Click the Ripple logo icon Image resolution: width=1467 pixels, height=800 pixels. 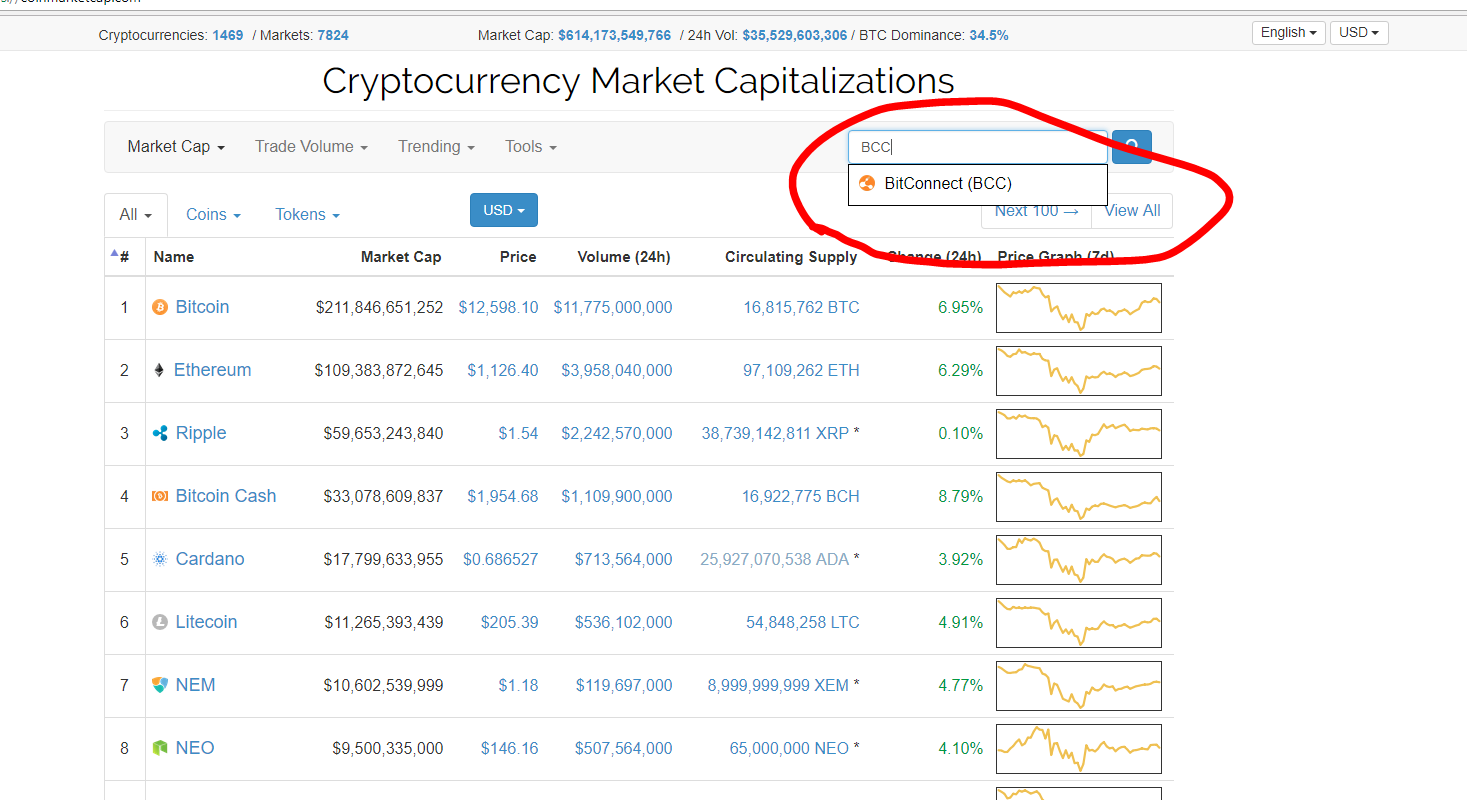tap(160, 433)
